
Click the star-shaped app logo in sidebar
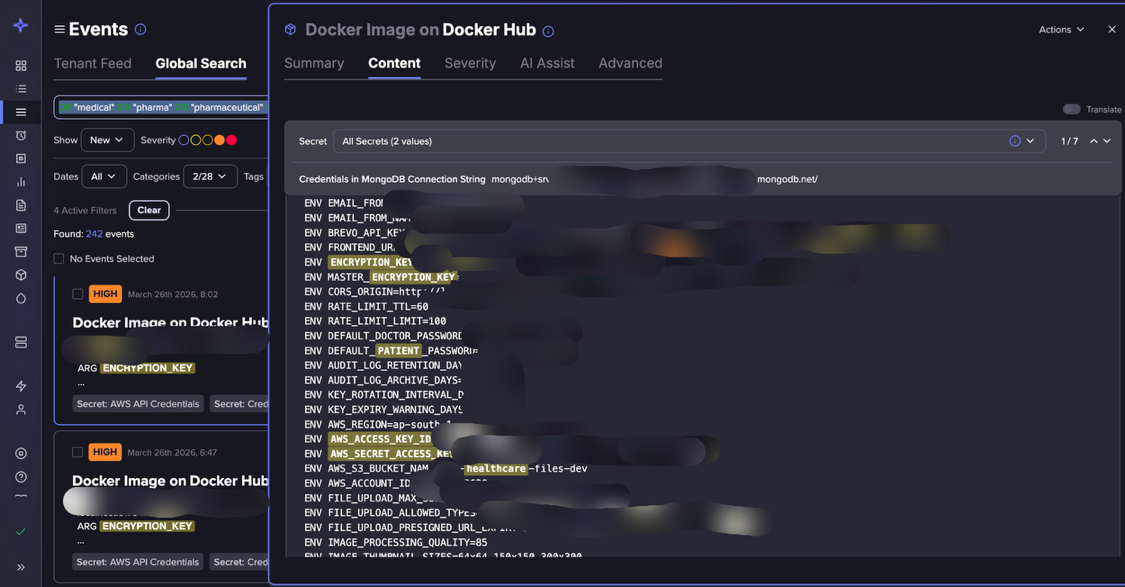coord(21,26)
